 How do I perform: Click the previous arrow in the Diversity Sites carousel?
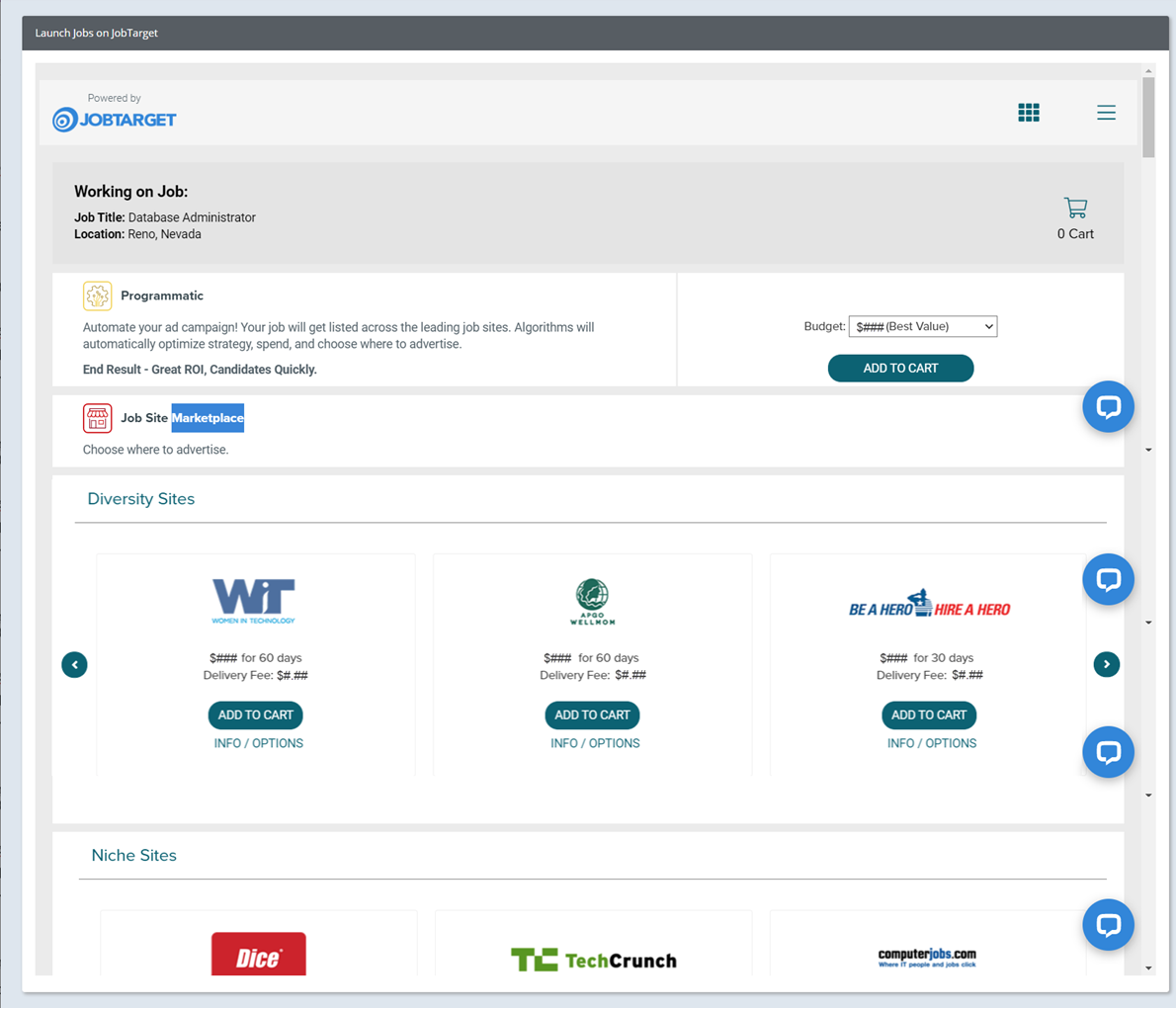pos(74,664)
